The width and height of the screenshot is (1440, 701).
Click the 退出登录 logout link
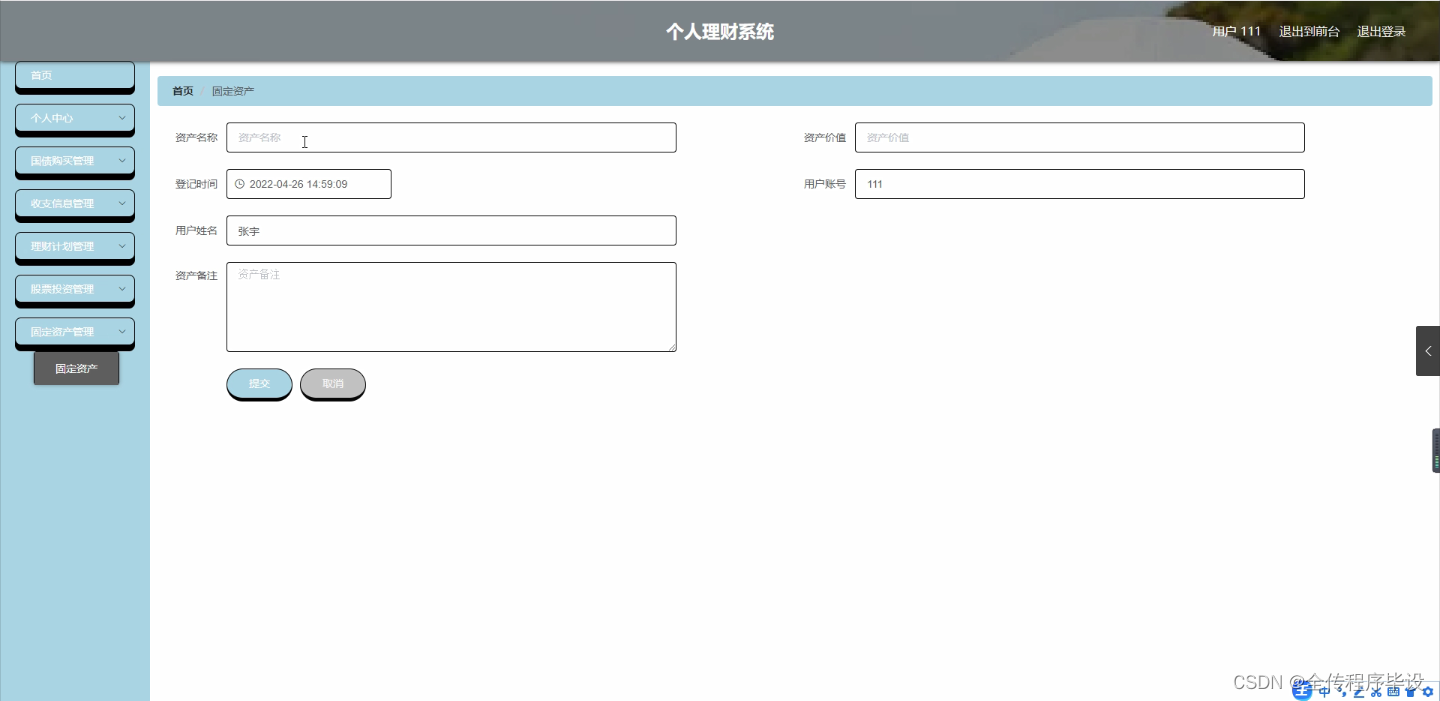coord(1381,31)
